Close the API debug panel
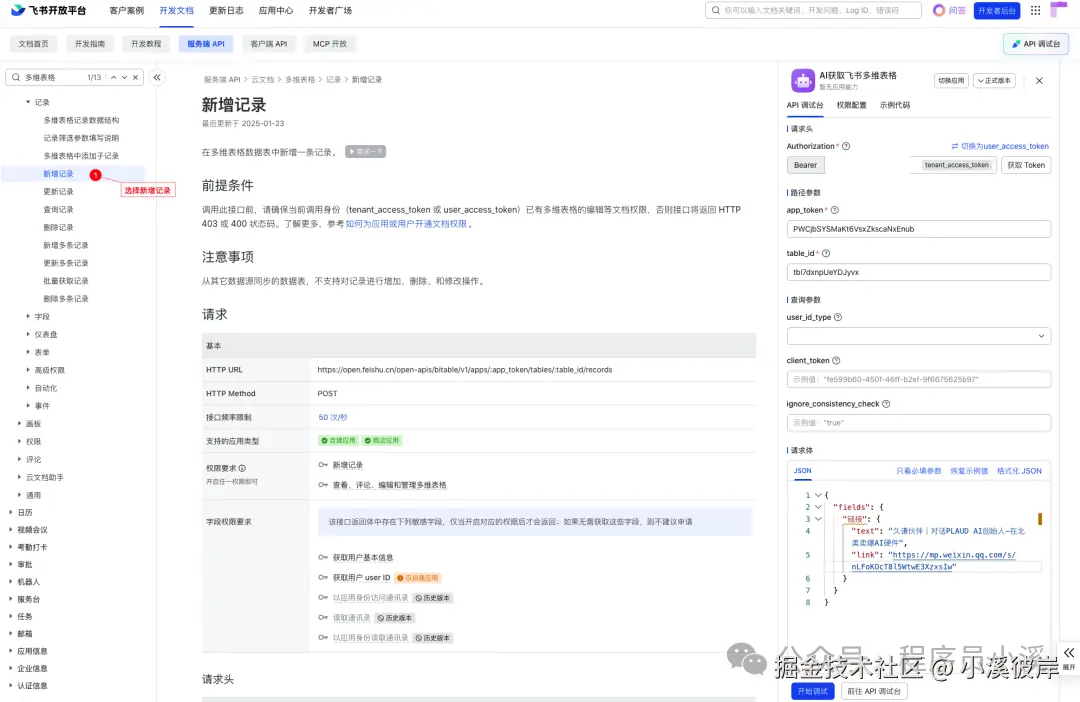 coord(1039,81)
